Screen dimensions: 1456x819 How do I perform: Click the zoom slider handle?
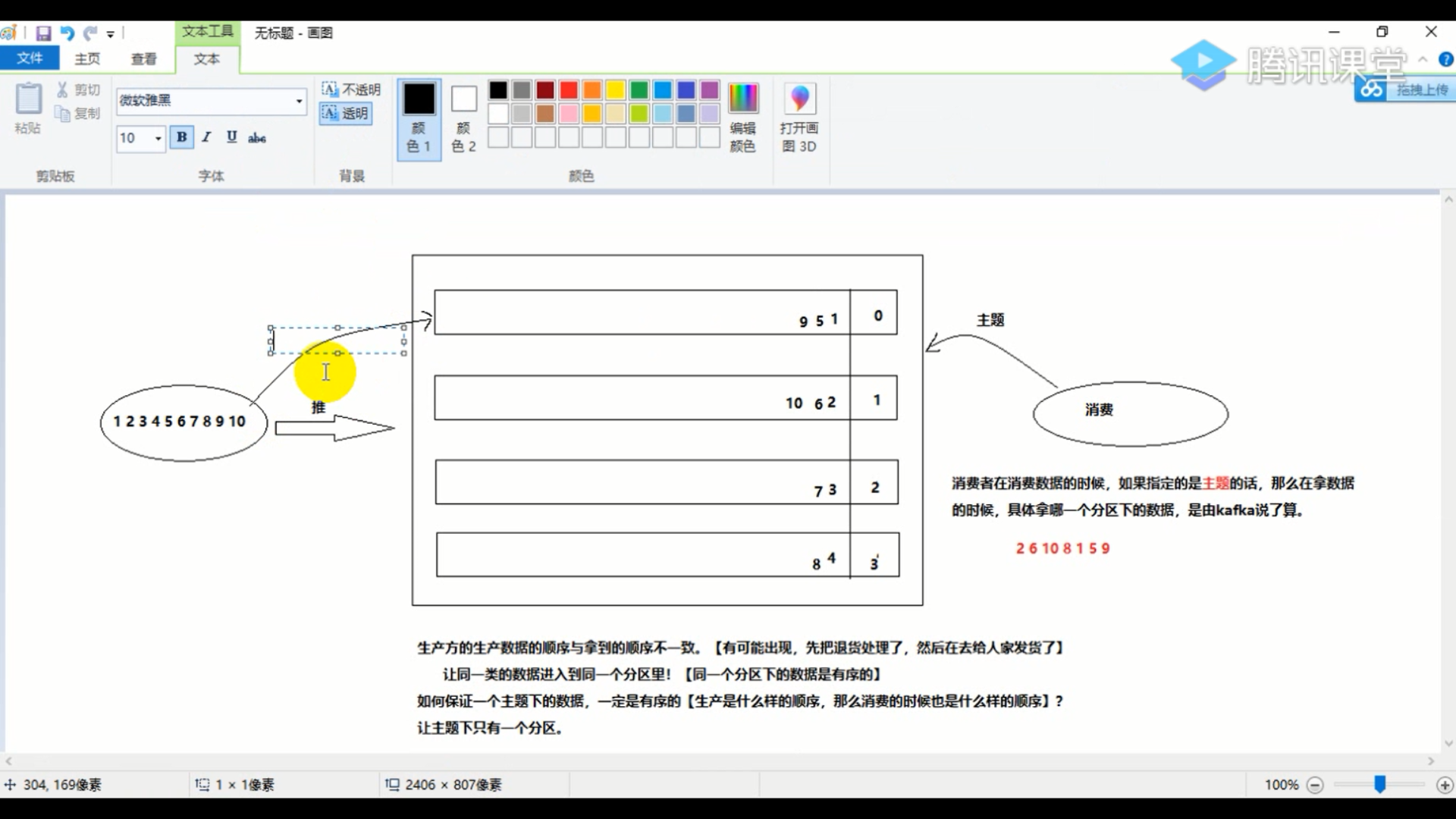1380,785
